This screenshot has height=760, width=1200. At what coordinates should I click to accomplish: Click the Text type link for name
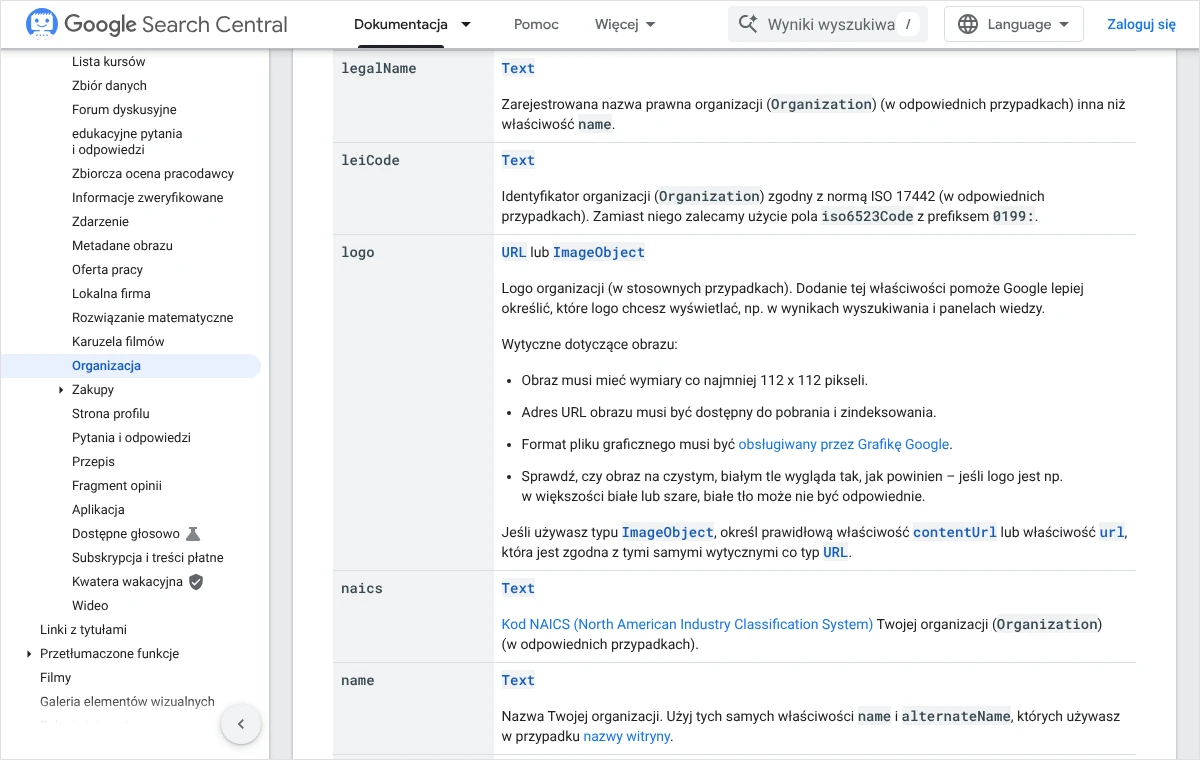(x=518, y=680)
